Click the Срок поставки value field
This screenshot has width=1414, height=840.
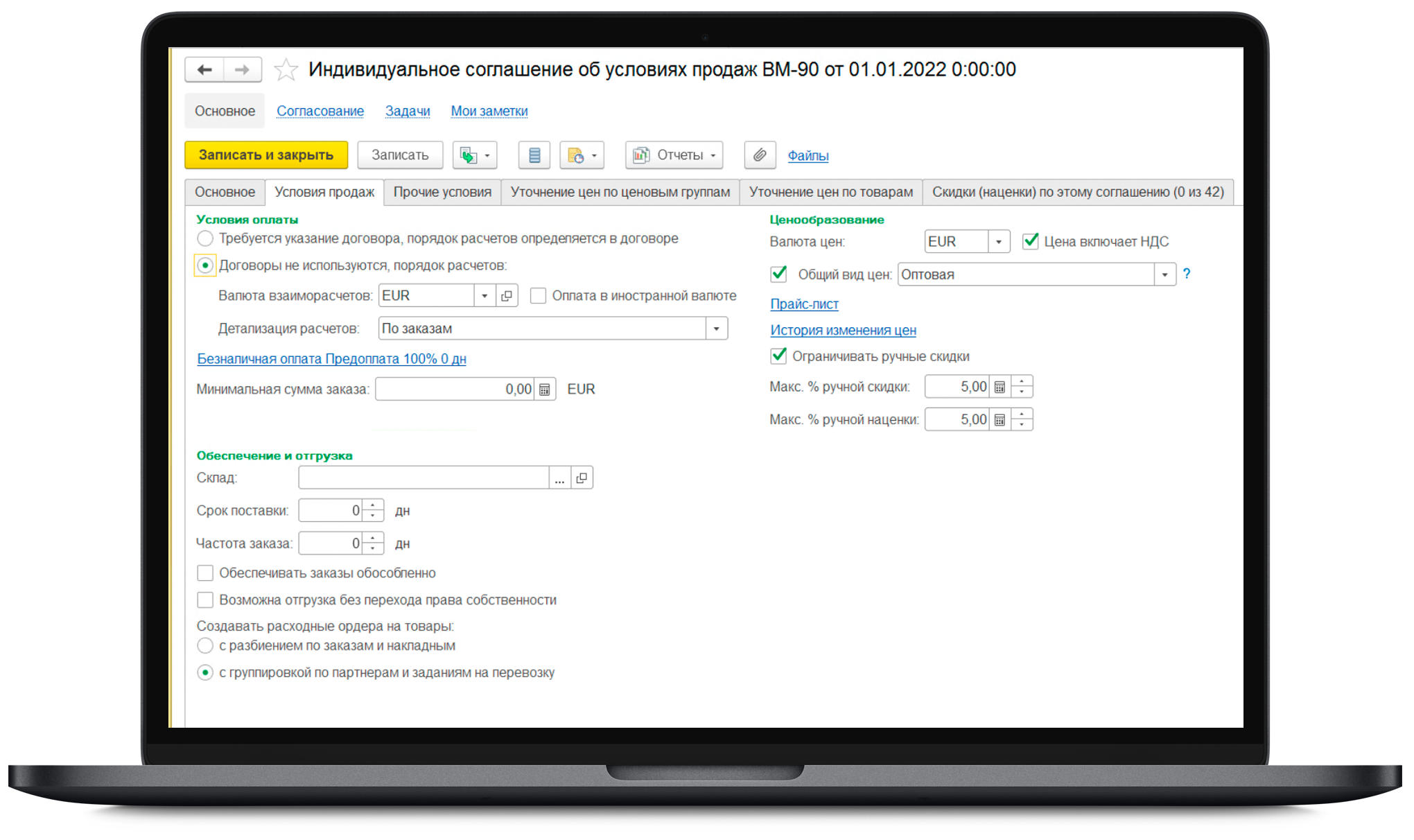click(331, 511)
